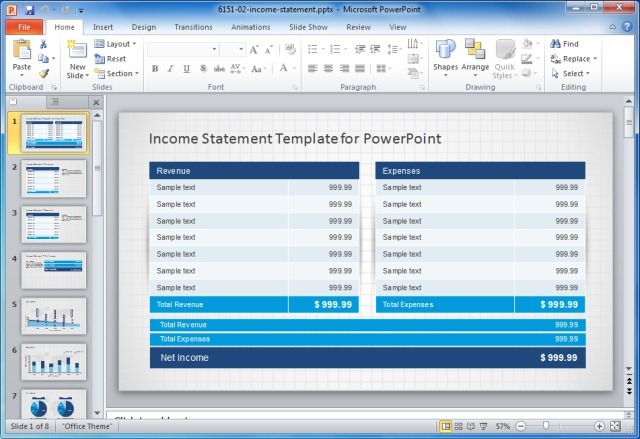Cut selection with the scissors icon
The image size is (640, 439).
coord(43,44)
